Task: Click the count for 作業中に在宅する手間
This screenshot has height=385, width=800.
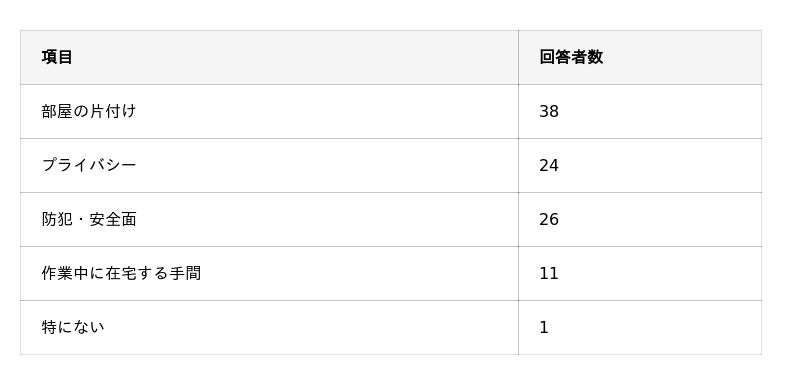Action: tap(549, 274)
